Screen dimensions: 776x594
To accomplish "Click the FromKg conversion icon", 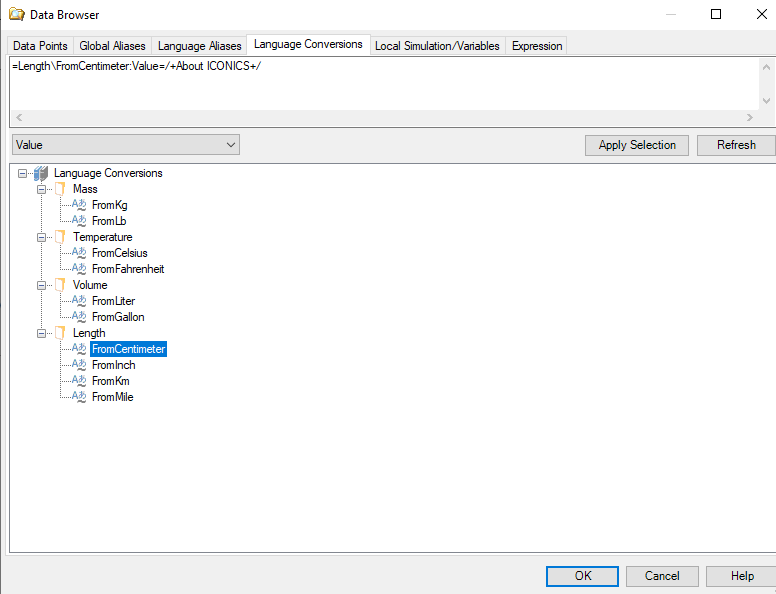I will [x=80, y=205].
